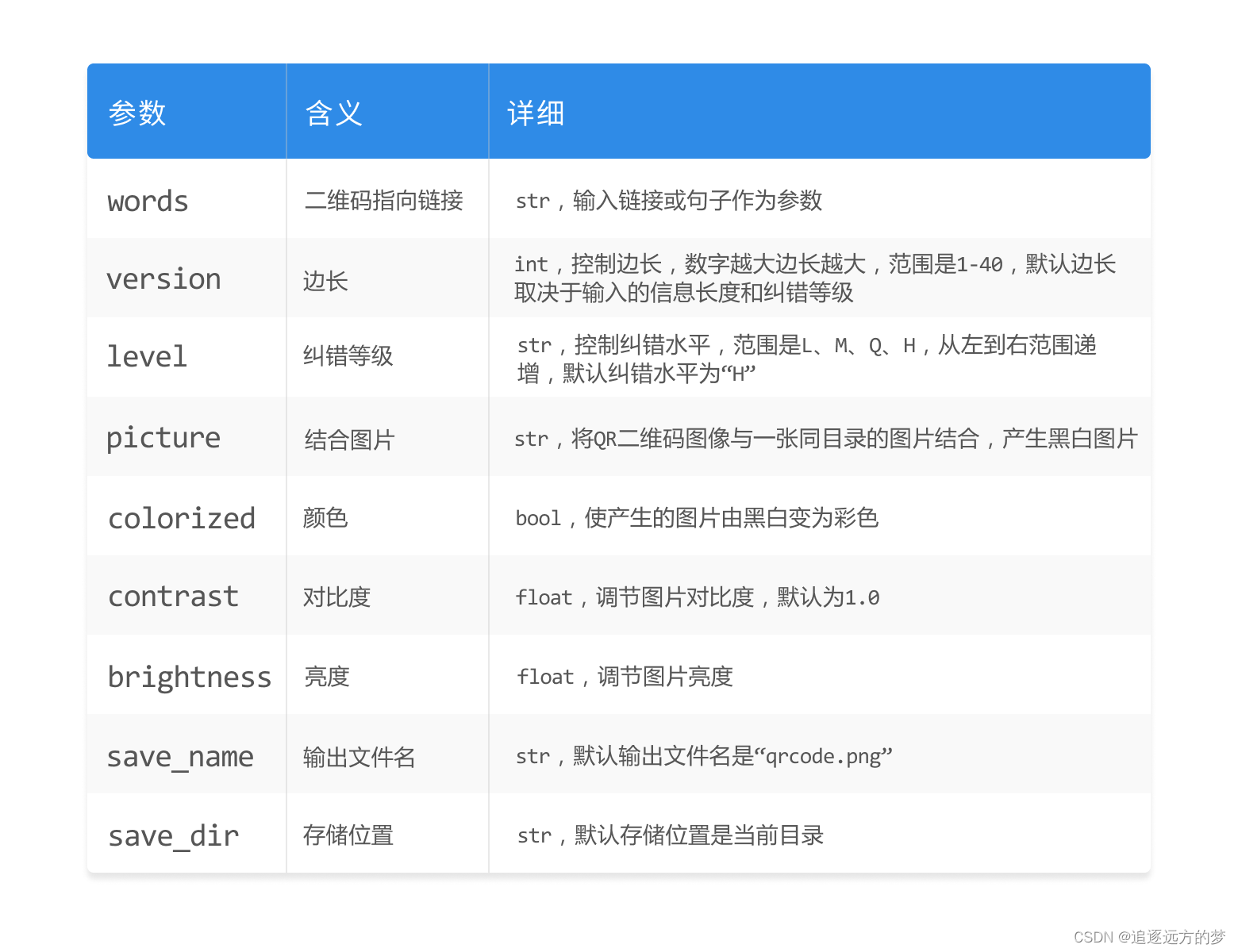The height and width of the screenshot is (952, 1238).
Task: Click the 对比度 meaning cell
Action: pos(387,595)
